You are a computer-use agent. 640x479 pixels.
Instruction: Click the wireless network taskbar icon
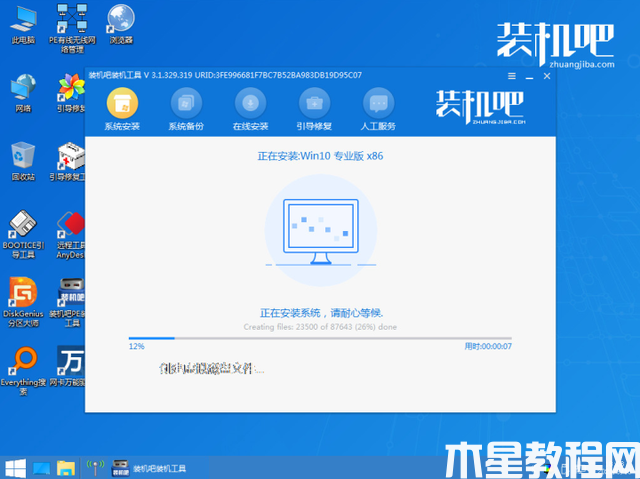pyautogui.click(x=95, y=468)
